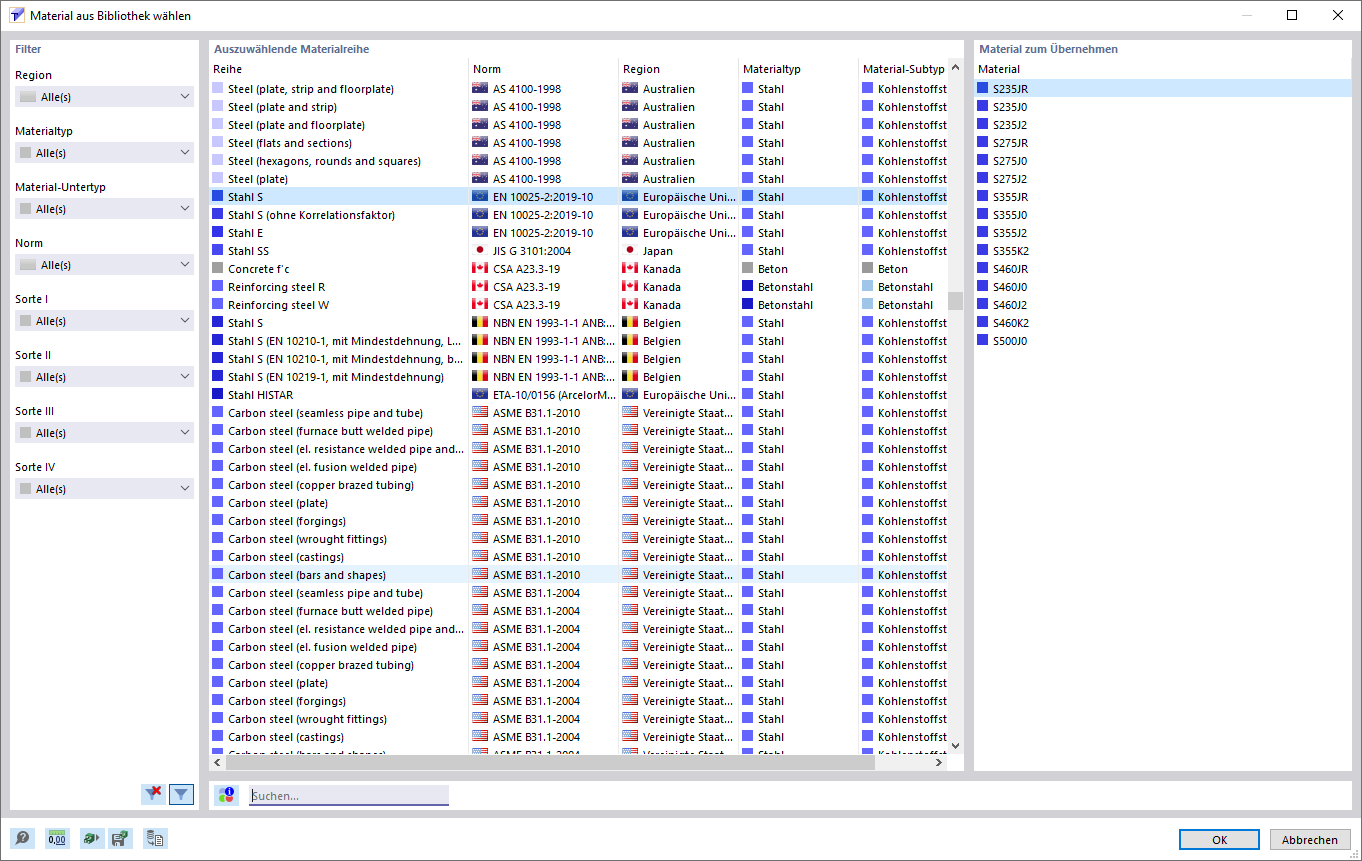Viewport: 1362px width, 861px height.
Task: Click the blue swatch next to S275J0
Action: tap(983, 161)
